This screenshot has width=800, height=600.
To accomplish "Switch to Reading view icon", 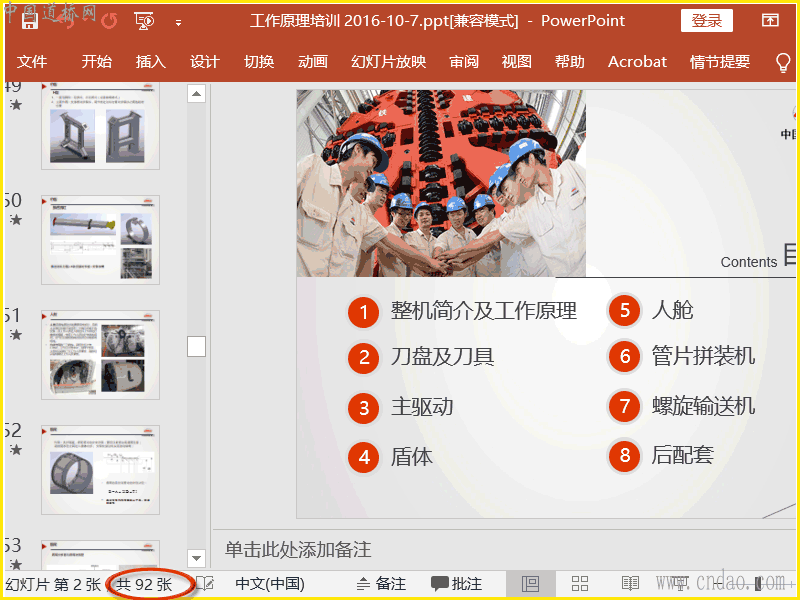I will click(x=631, y=584).
